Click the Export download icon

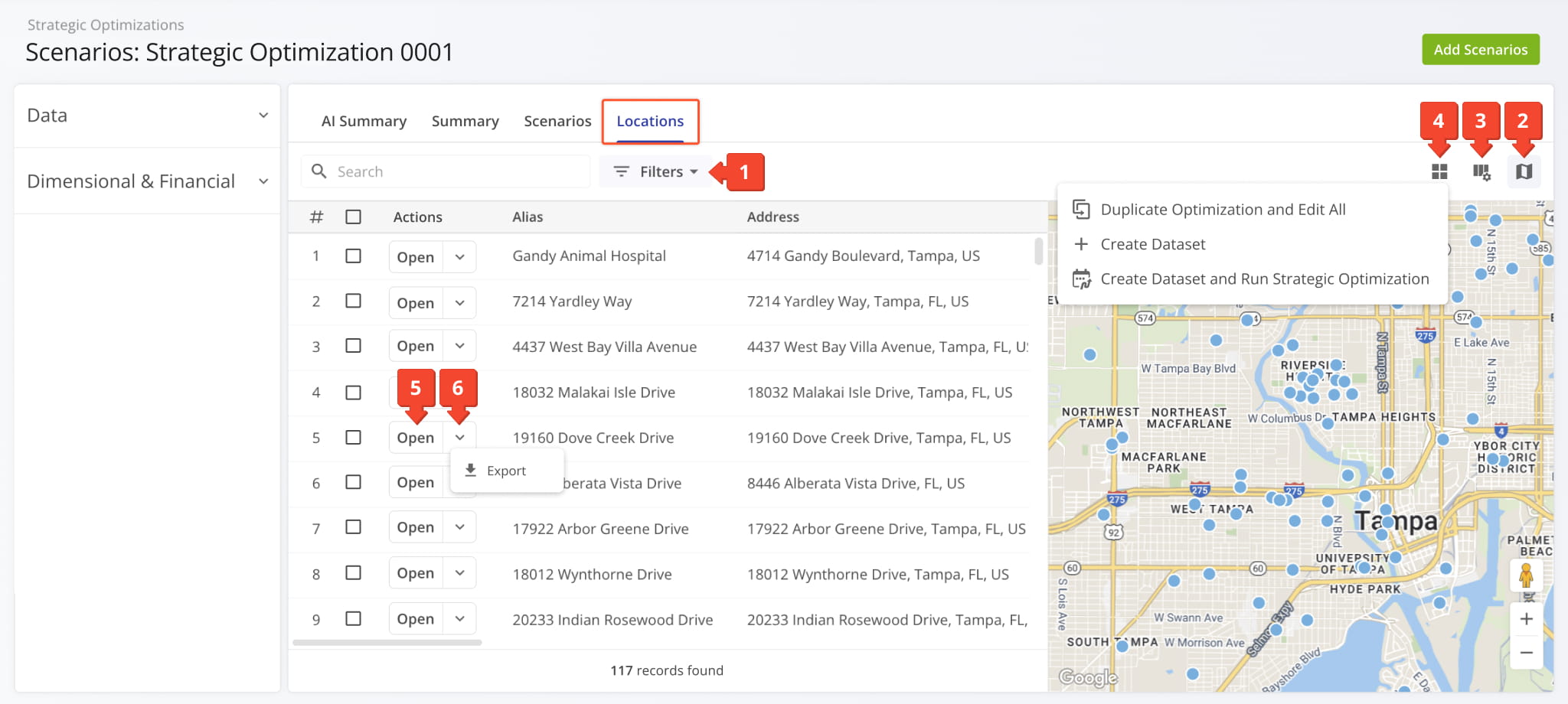coord(471,470)
